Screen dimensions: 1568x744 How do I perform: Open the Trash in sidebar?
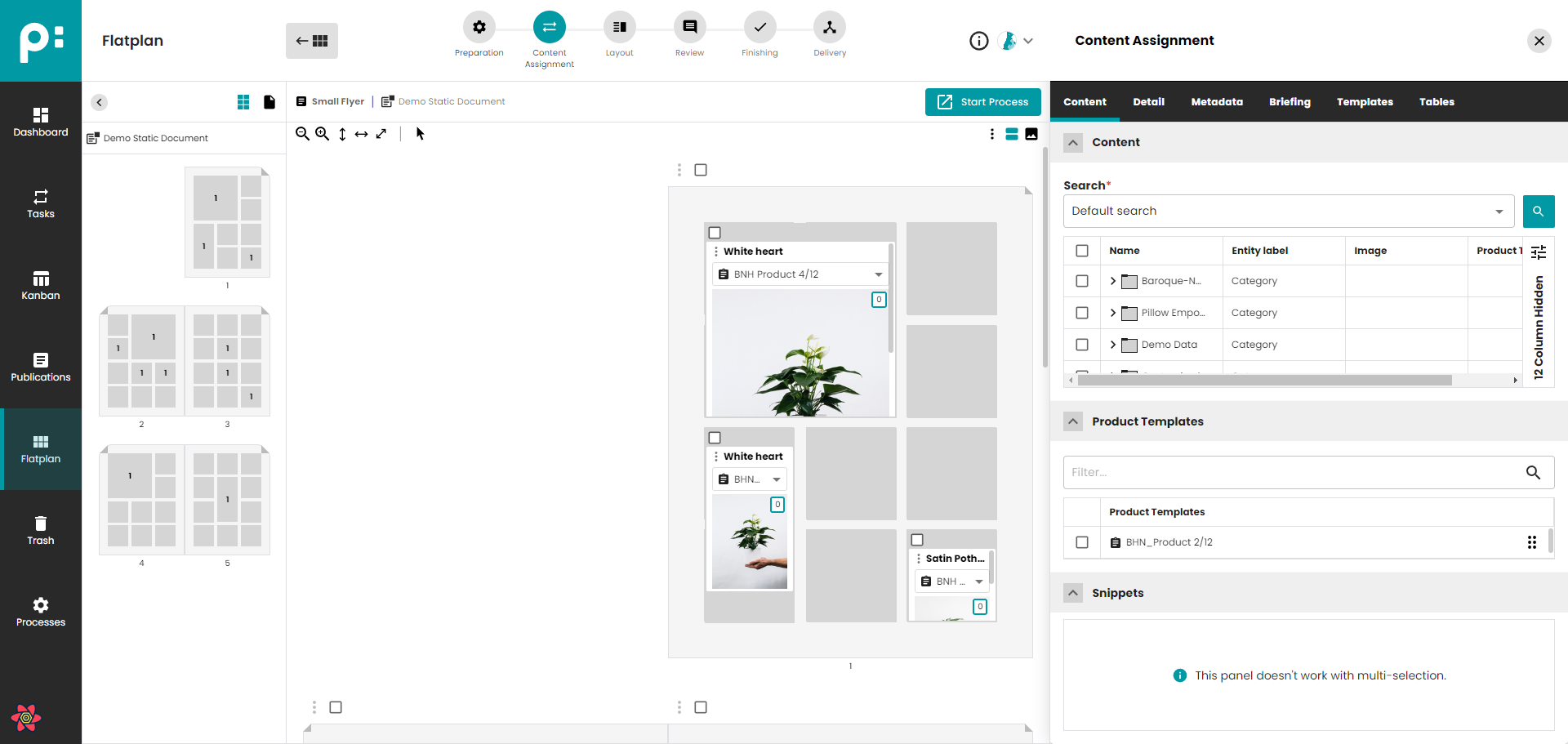click(x=41, y=530)
